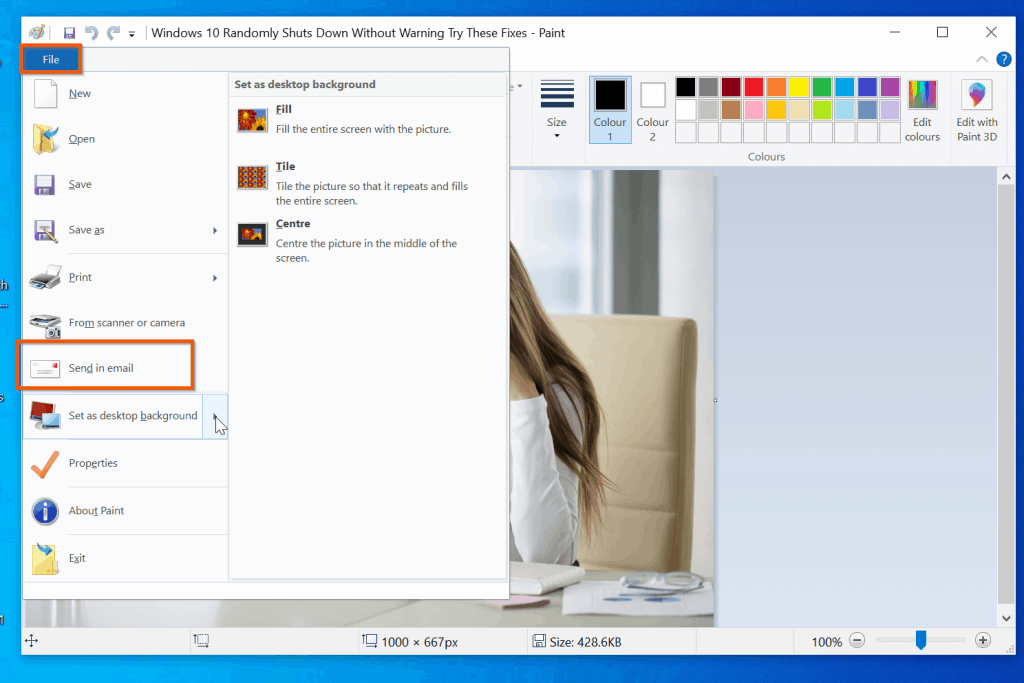Click the zoom in plus button
The width and height of the screenshot is (1024, 683).
[983, 641]
